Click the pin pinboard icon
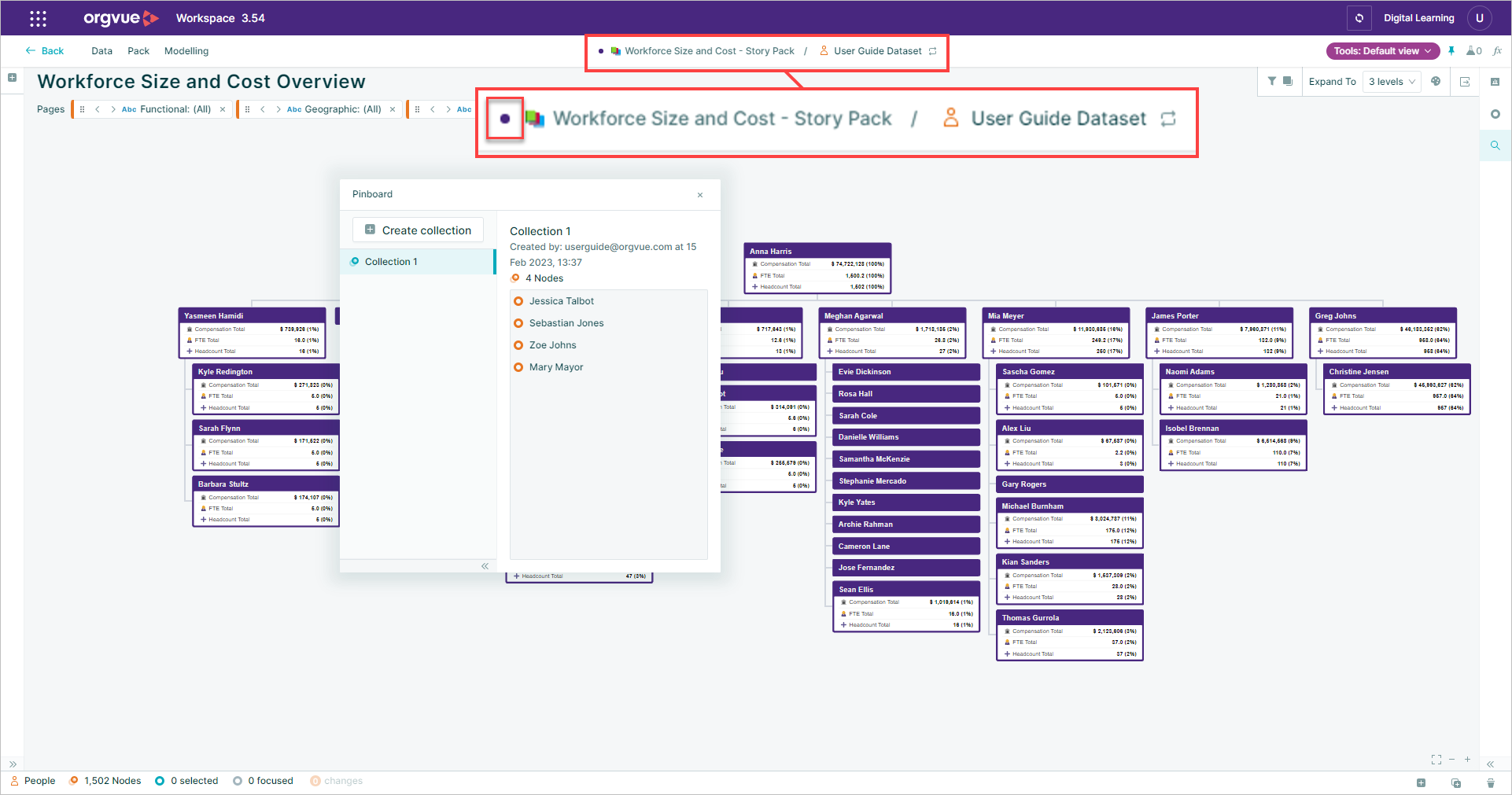The image size is (1512, 795). 1451,51
